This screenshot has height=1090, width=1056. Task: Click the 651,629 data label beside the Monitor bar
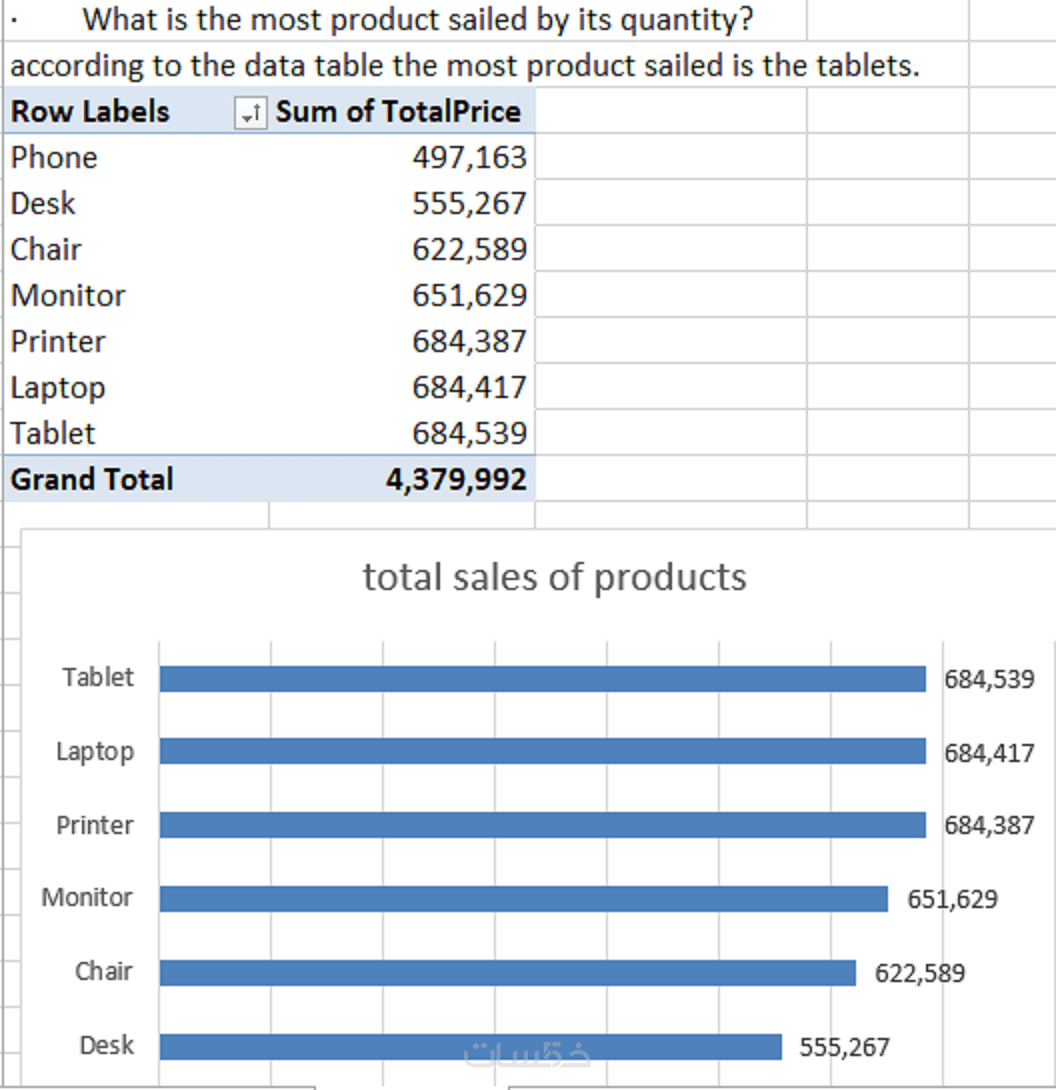(952, 899)
